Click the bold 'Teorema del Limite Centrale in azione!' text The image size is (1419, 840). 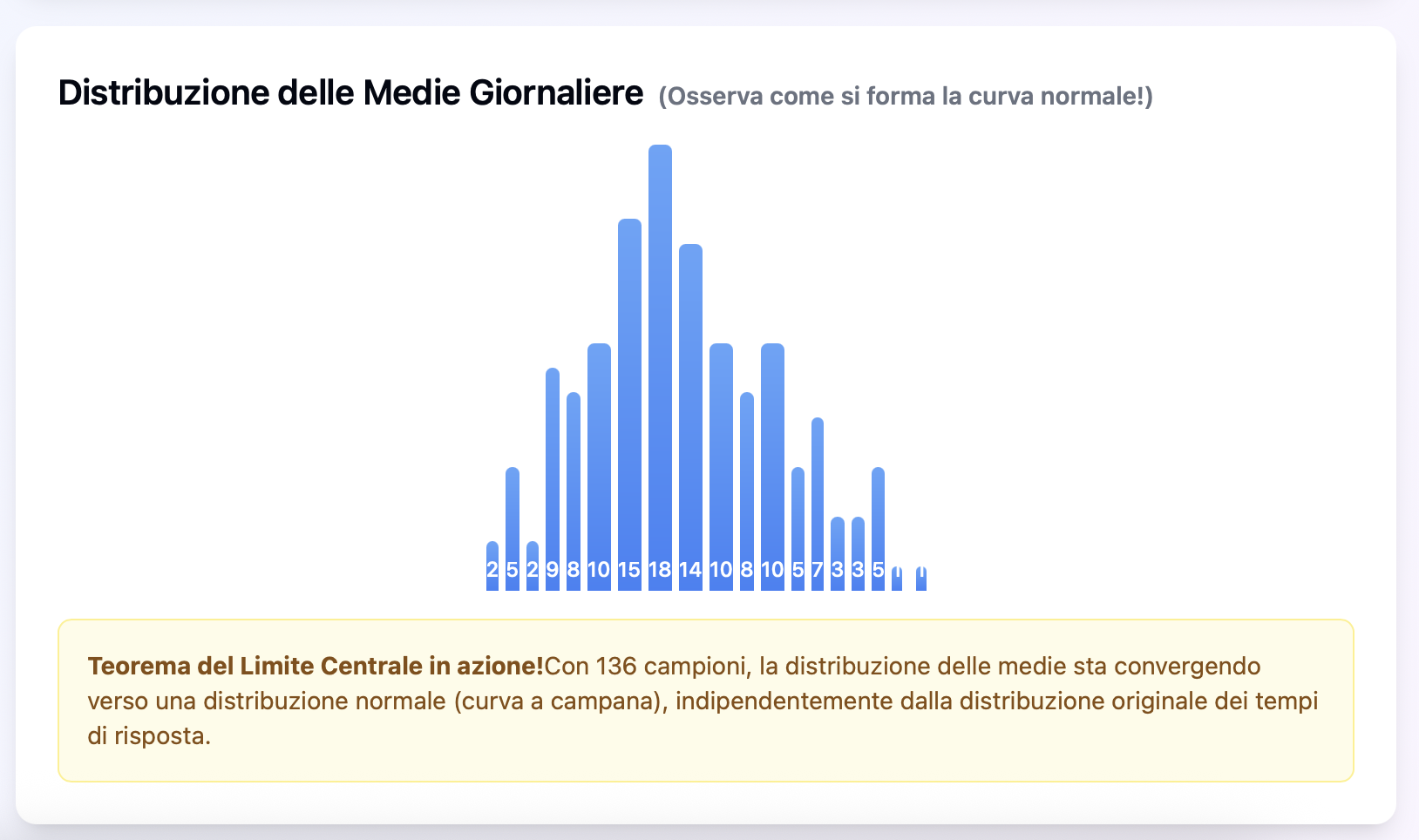[x=316, y=667]
